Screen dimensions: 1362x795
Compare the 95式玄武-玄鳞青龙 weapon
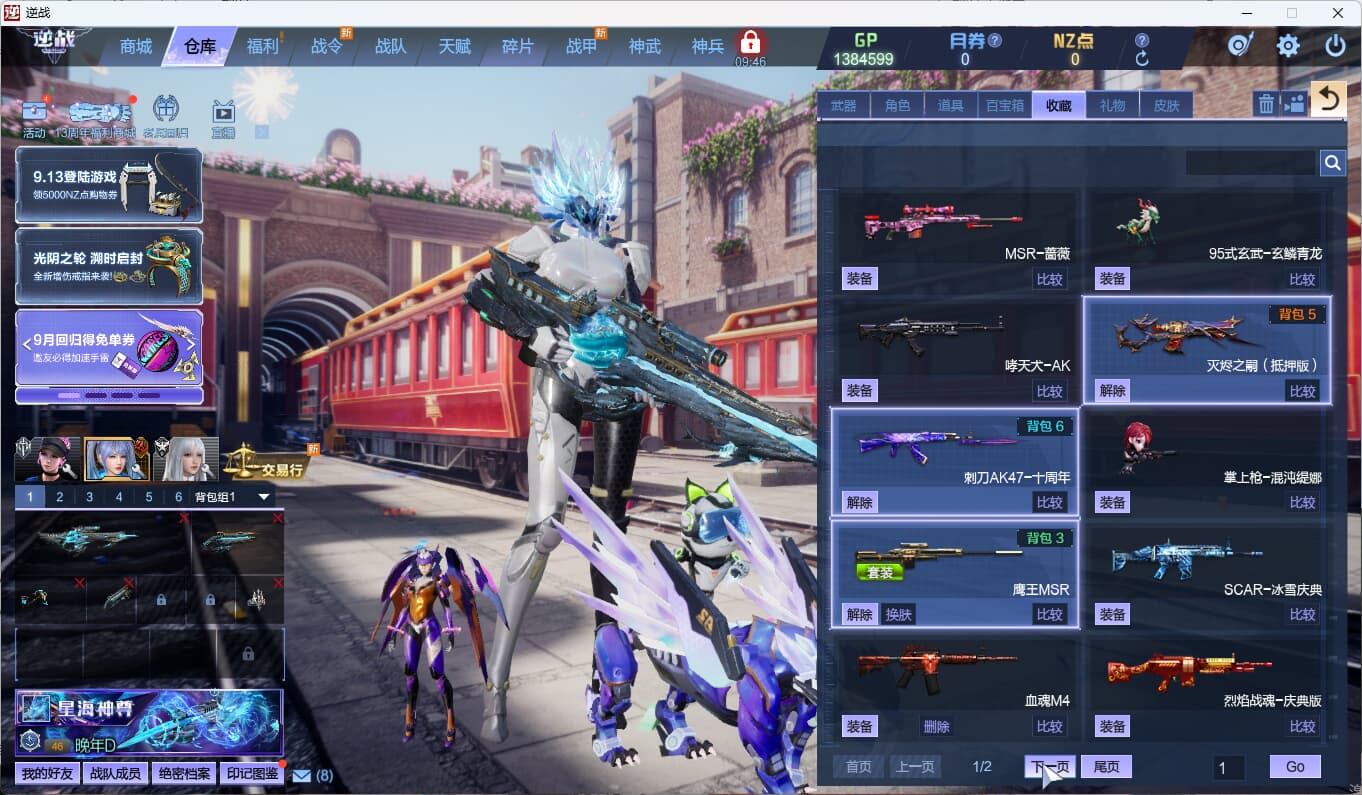point(1302,279)
